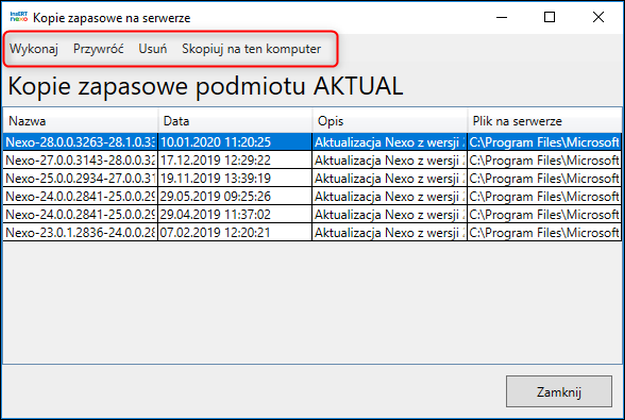Image resolution: width=625 pixels, height=420 pixels.
Task: Click Skopiuj na ten komputer
Action: pos(252,49)
